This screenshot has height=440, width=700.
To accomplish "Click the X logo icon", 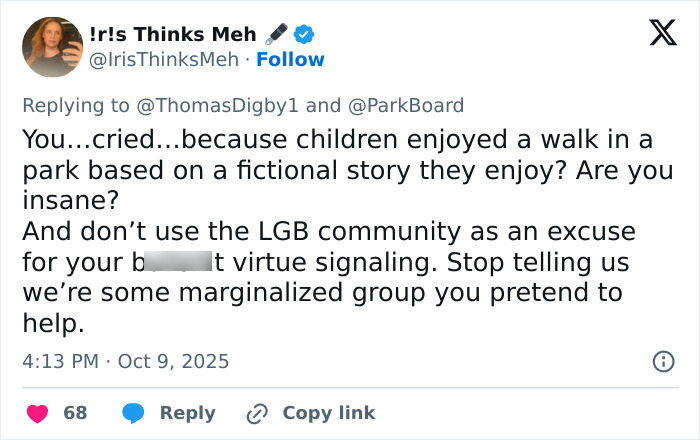I will (656, 35).
